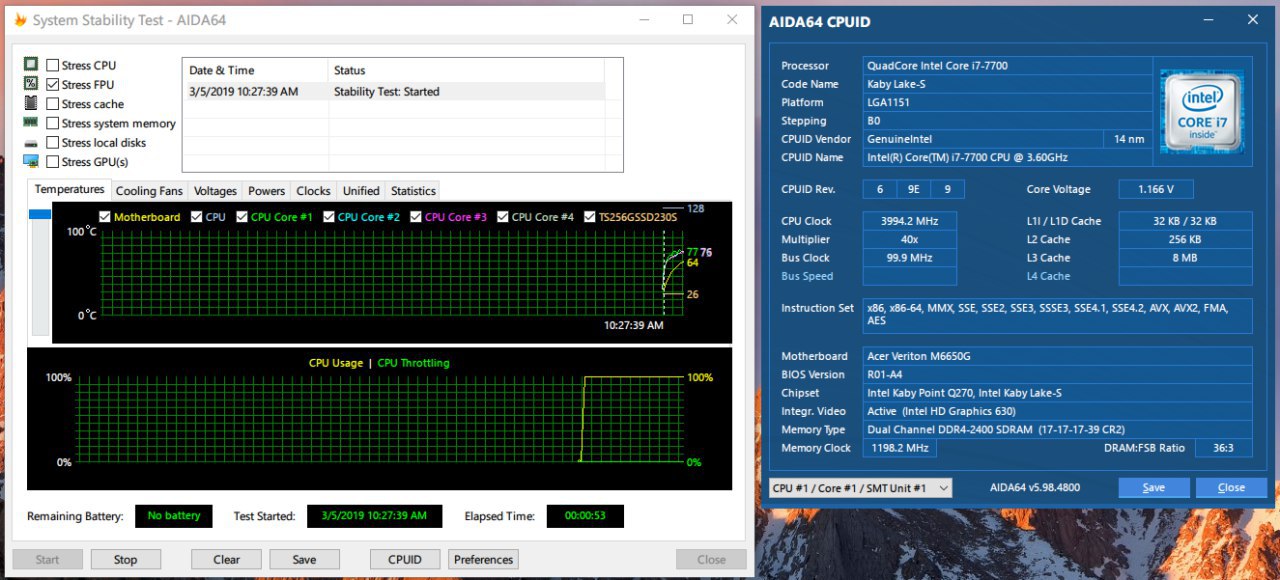The width and height of the screenshot is (1280, 580).
Task: Open Preferences for the stability test
Action: [x=483, y=560]
